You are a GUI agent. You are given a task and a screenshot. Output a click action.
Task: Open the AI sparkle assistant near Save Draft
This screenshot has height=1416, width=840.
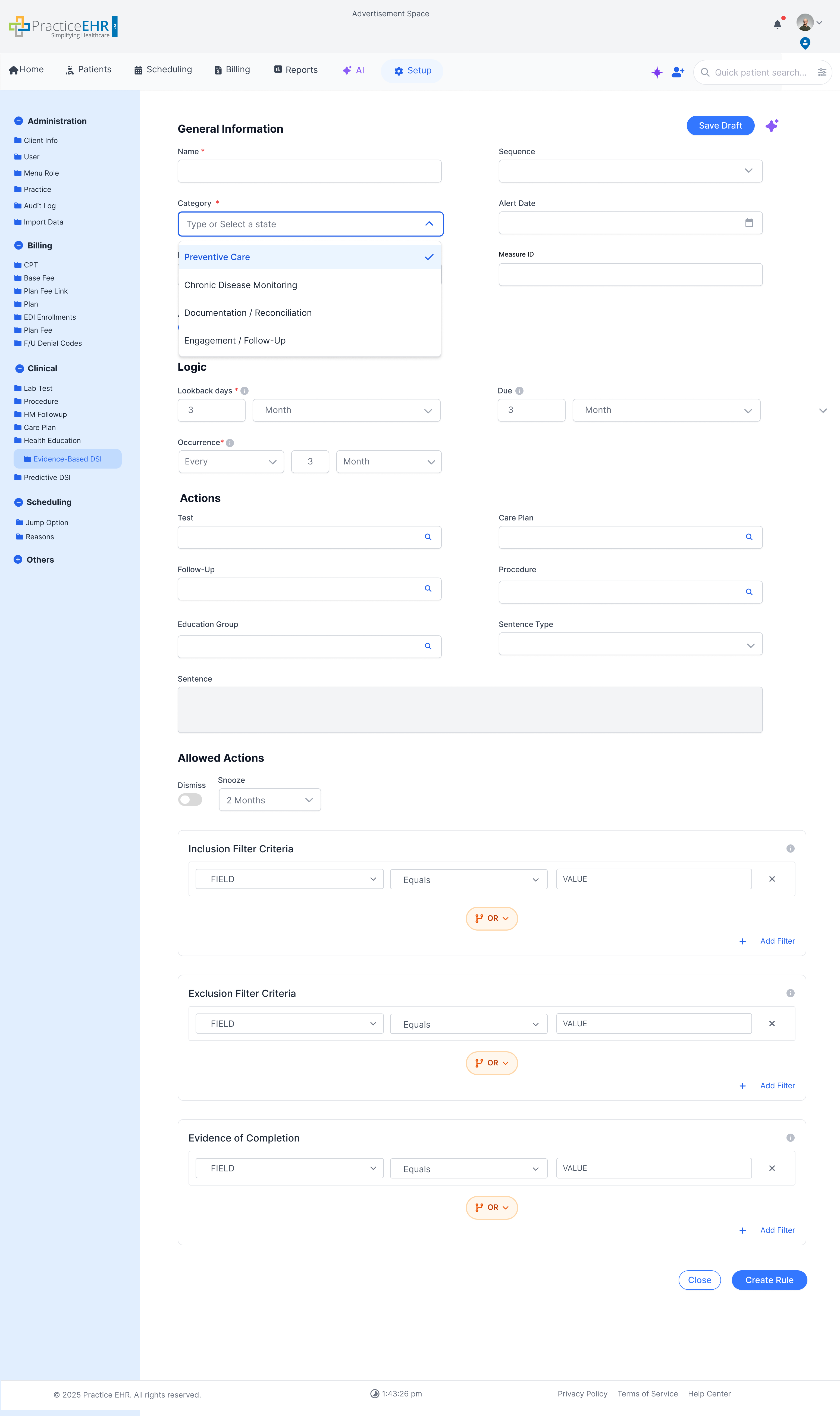click(x=772, y=126)
